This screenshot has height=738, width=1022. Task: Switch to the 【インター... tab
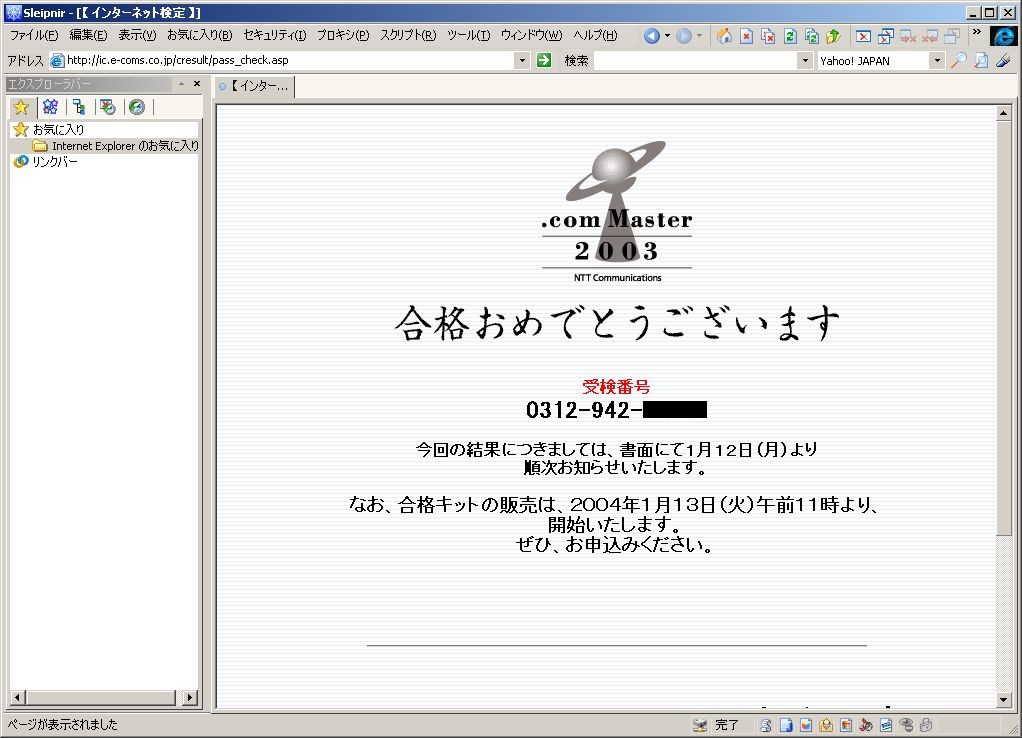254,86
